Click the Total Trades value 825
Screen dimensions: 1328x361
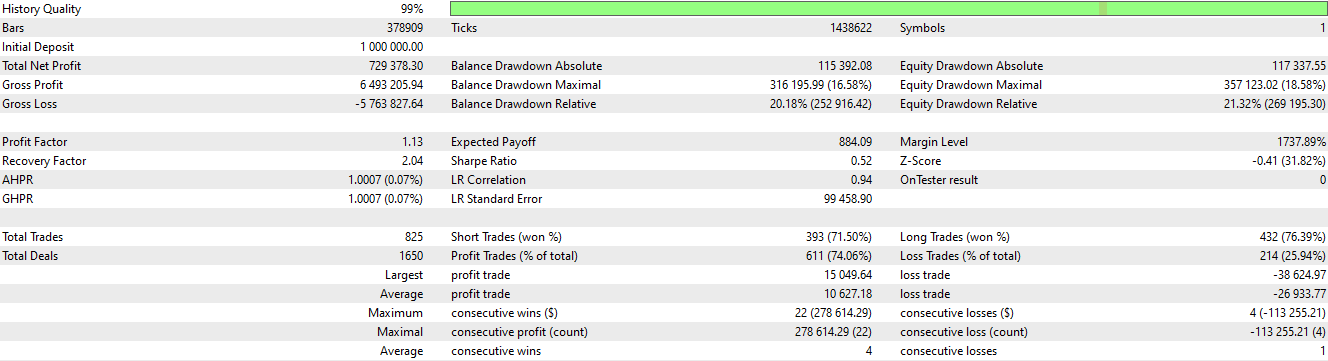coord(414,237)
